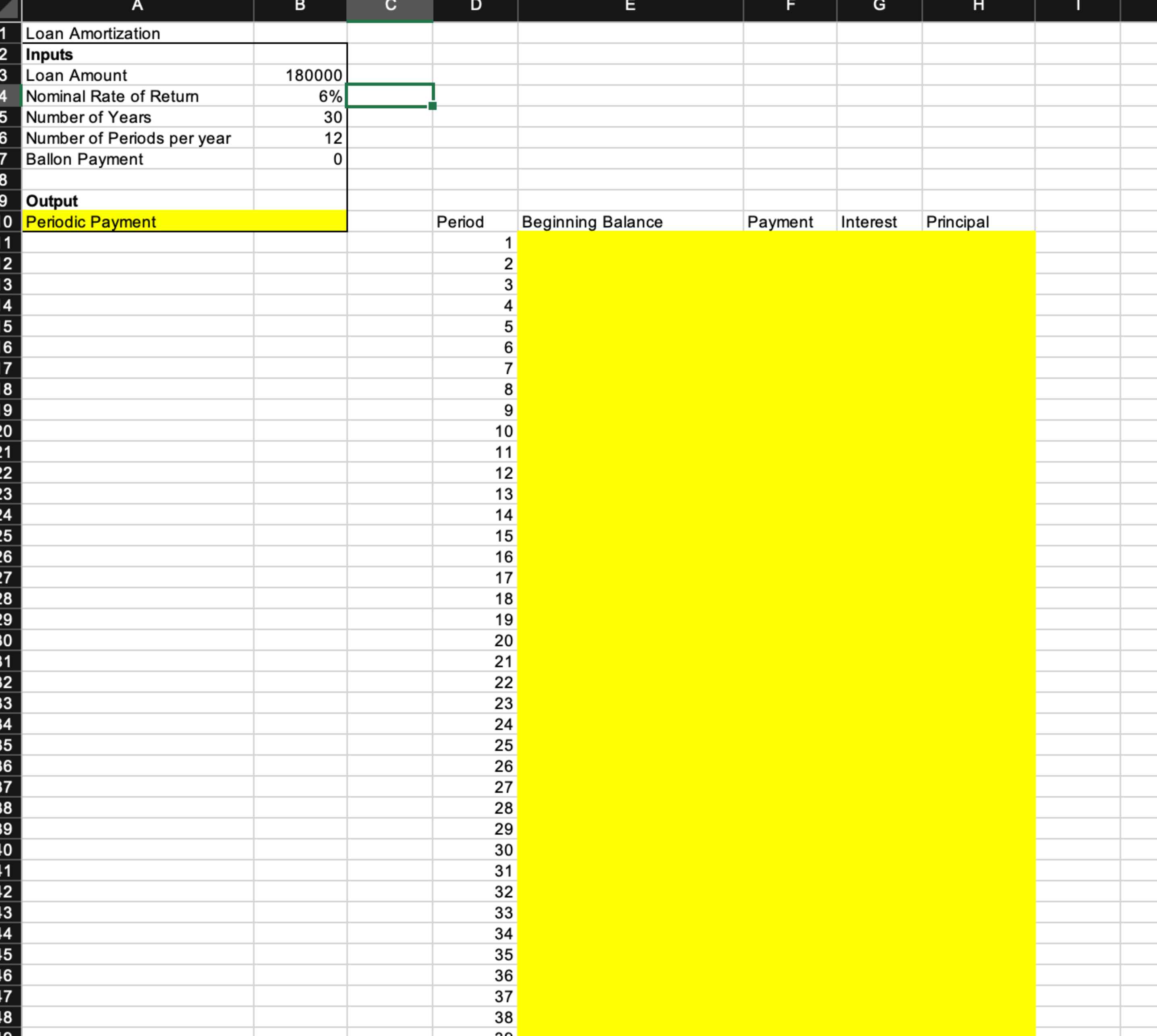Click yellow Beginning Balance cell for period 2
Viewport: 1157px width, 1036px height.
(x=630, y=264)
